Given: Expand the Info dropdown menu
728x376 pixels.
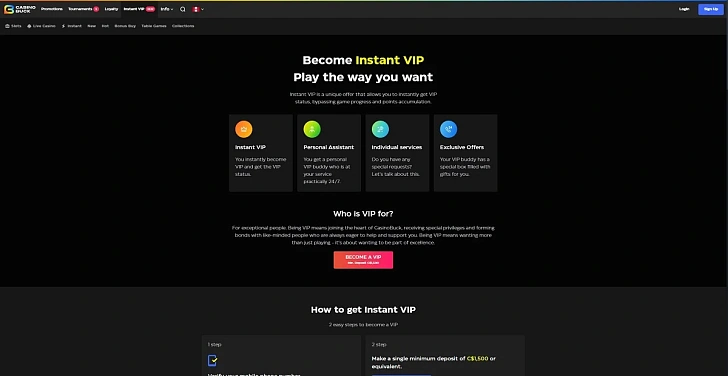Looking at the screenshot, I should pyautogui.click(x=167, y=9).
